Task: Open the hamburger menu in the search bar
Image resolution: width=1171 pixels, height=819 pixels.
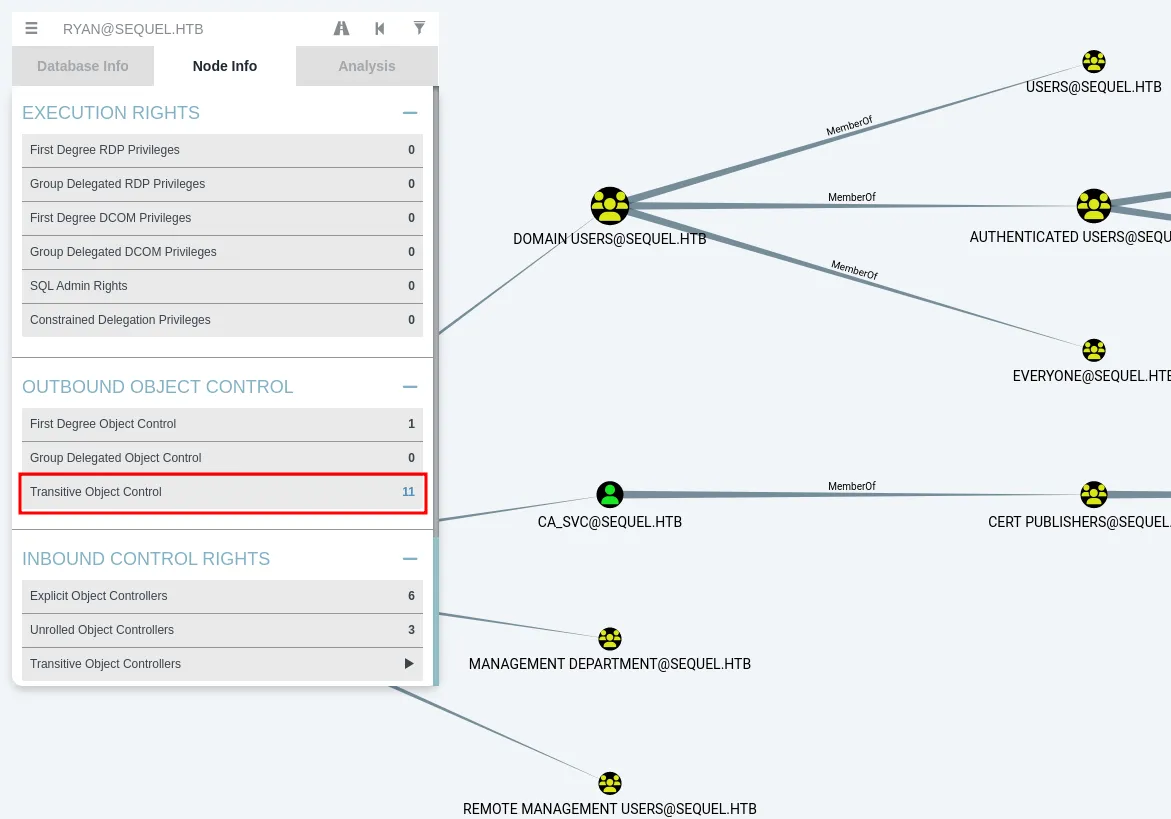Action: [31, 28]
